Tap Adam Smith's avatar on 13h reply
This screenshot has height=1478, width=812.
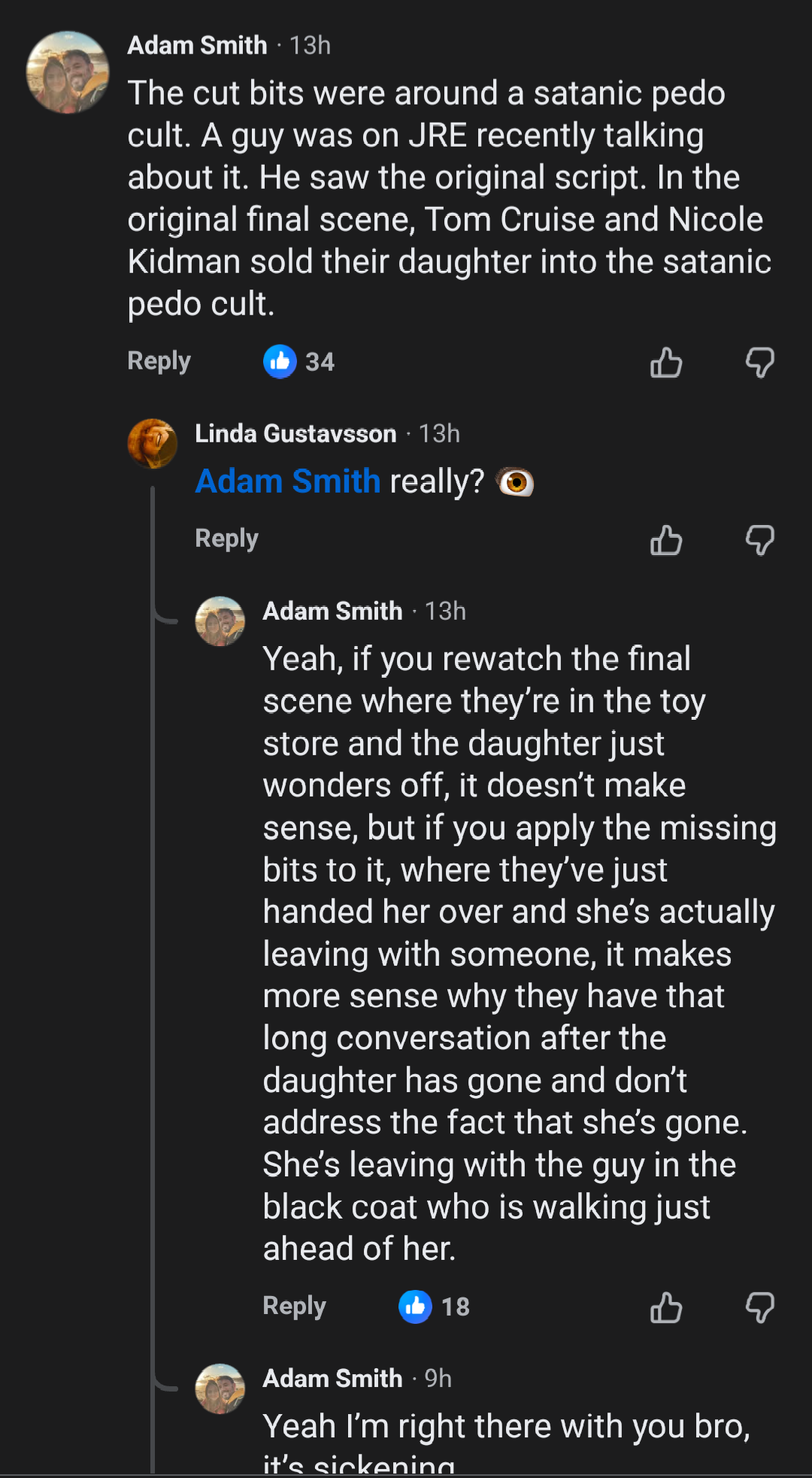(220, 621)
